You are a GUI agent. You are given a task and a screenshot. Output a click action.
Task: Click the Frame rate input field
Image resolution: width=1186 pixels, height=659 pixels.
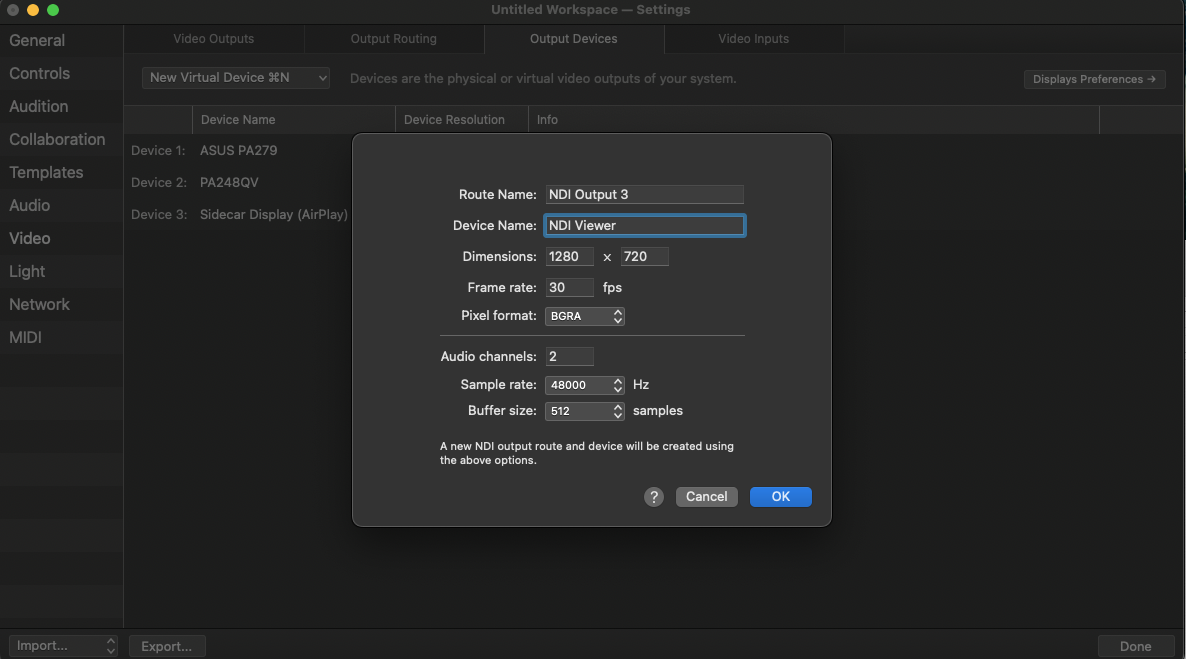569,287
